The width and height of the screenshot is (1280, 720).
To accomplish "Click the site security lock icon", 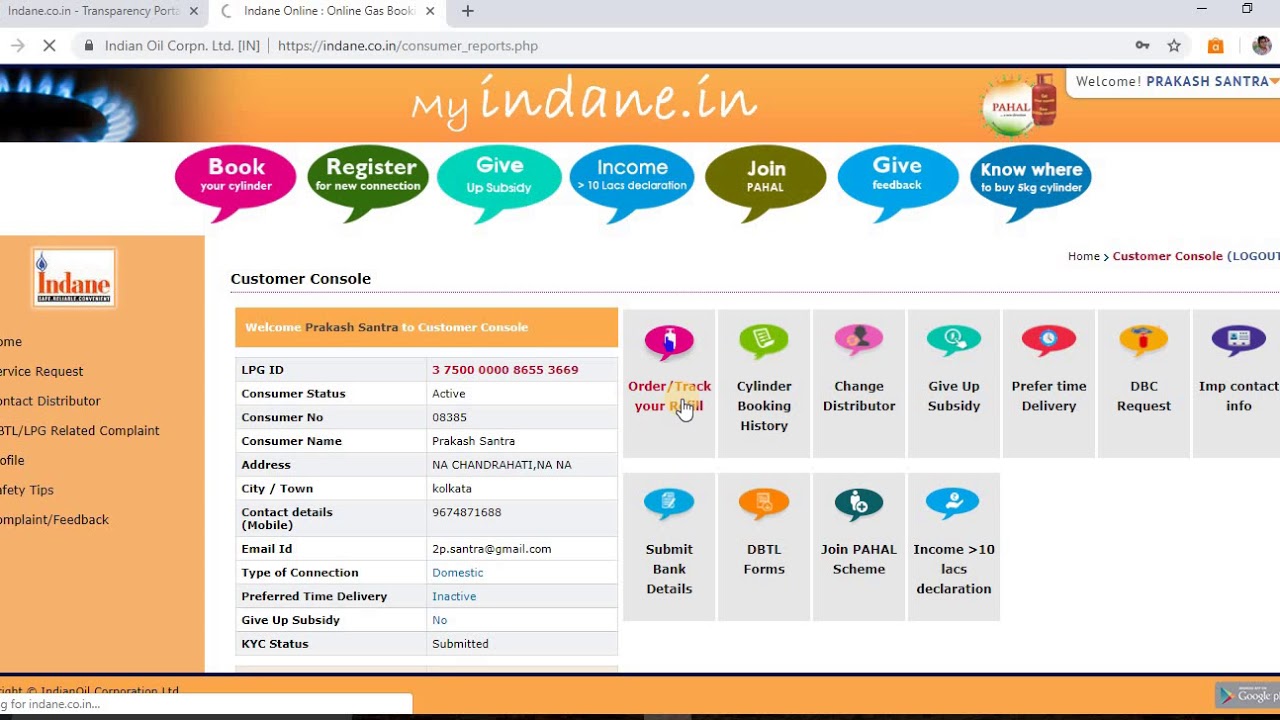I will [x=89, y=46].
